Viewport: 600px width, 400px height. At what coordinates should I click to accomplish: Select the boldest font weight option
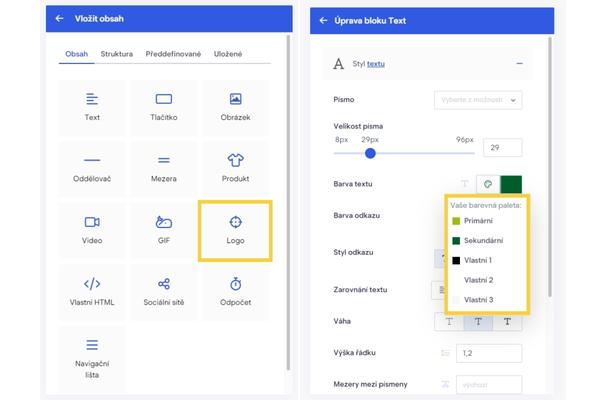pos(507,321)
